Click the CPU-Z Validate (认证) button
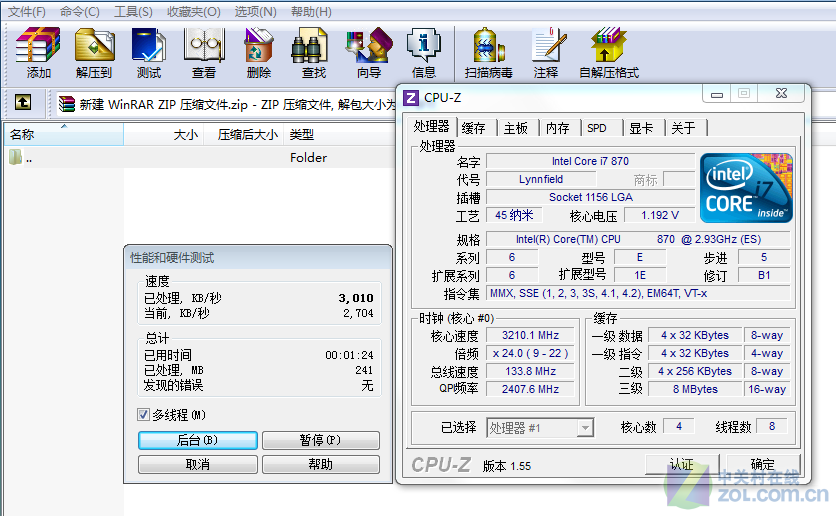This screenshot has height=516, width=836. [682, 464]
